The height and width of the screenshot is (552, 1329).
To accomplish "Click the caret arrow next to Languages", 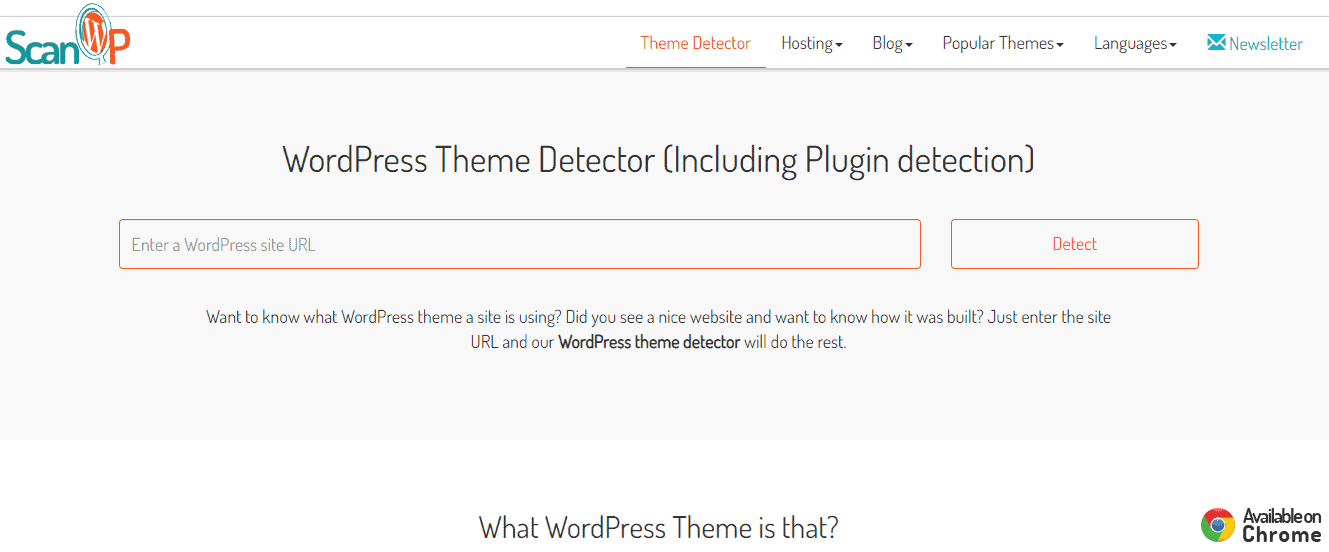I will (1172, 45).
